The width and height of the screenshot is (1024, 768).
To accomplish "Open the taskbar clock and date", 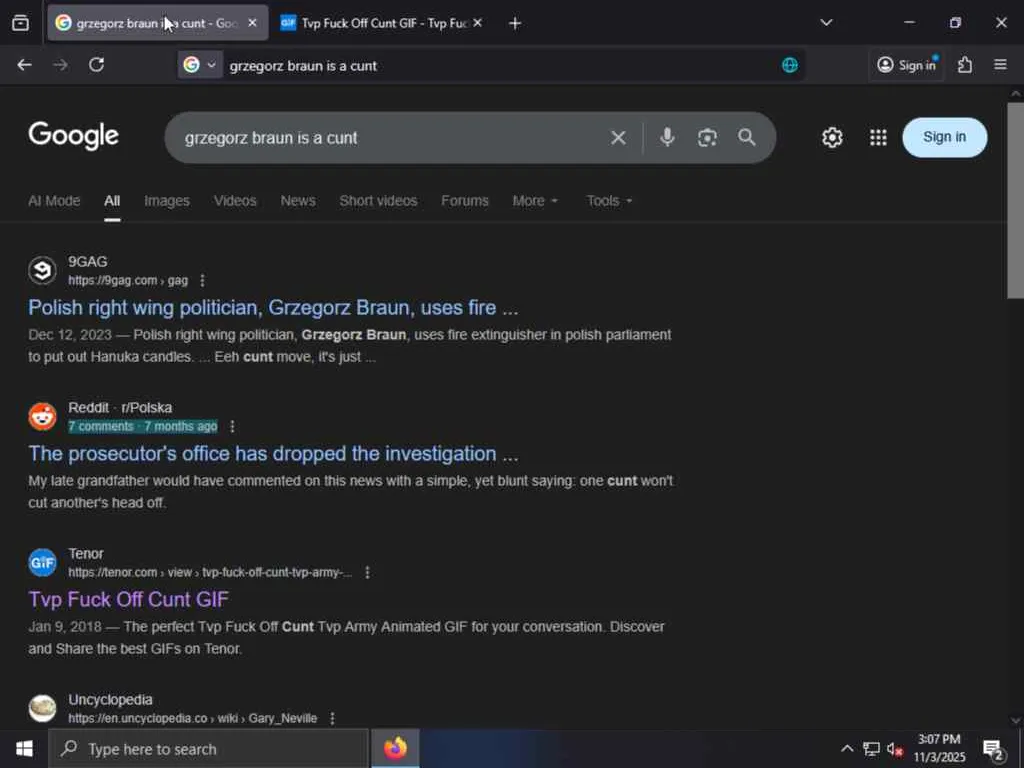I will pyautogui.click(x=939, y=748).
